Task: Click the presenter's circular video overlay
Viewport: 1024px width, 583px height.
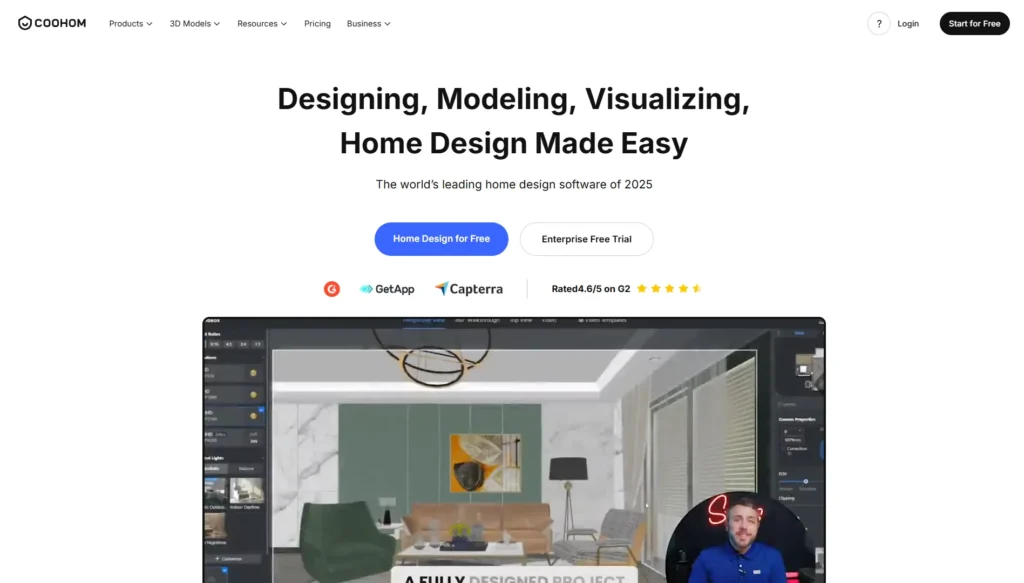Action: (743, 537)
